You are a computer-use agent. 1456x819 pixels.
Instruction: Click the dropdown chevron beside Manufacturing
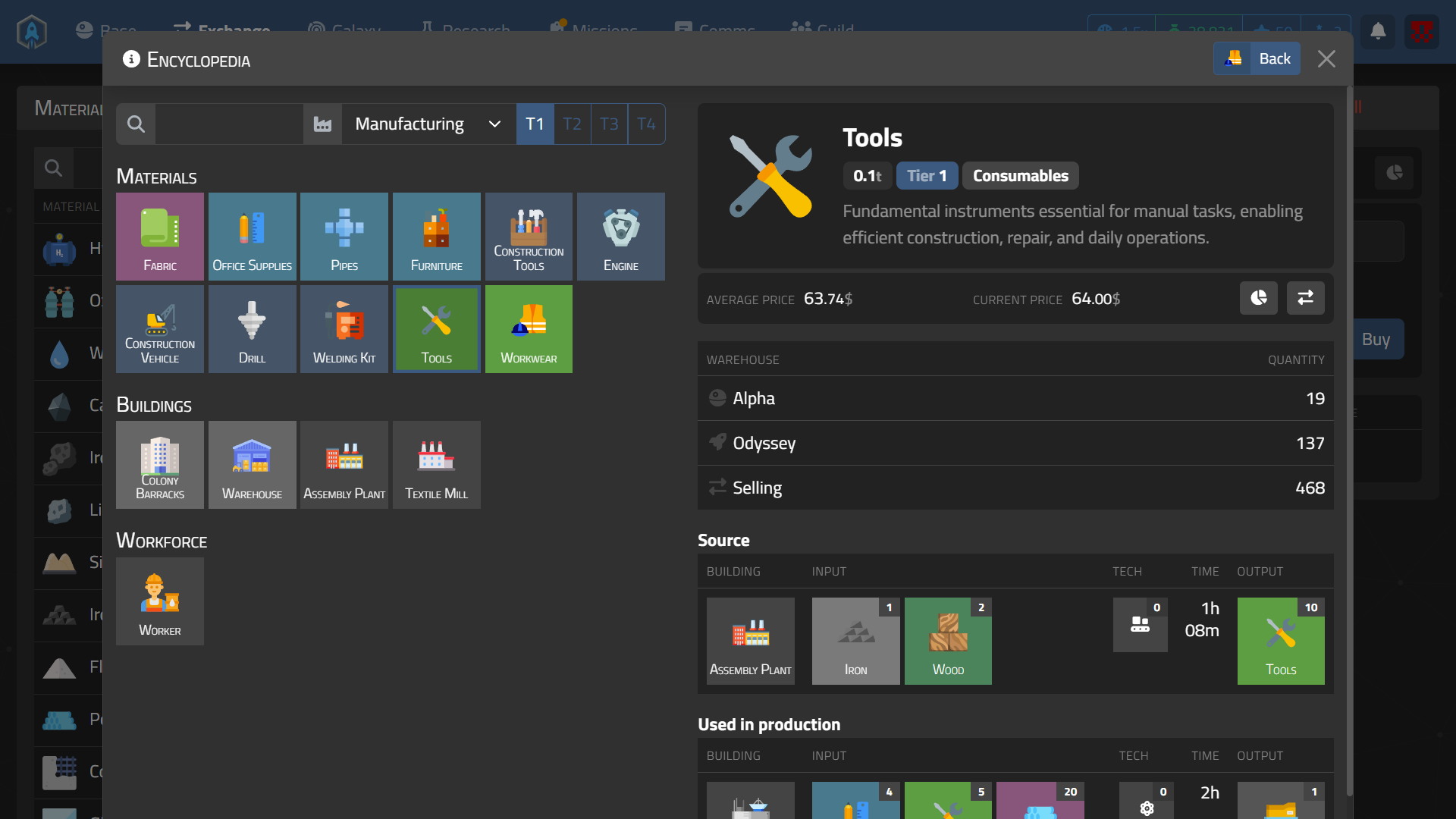(x=494, y=124)
